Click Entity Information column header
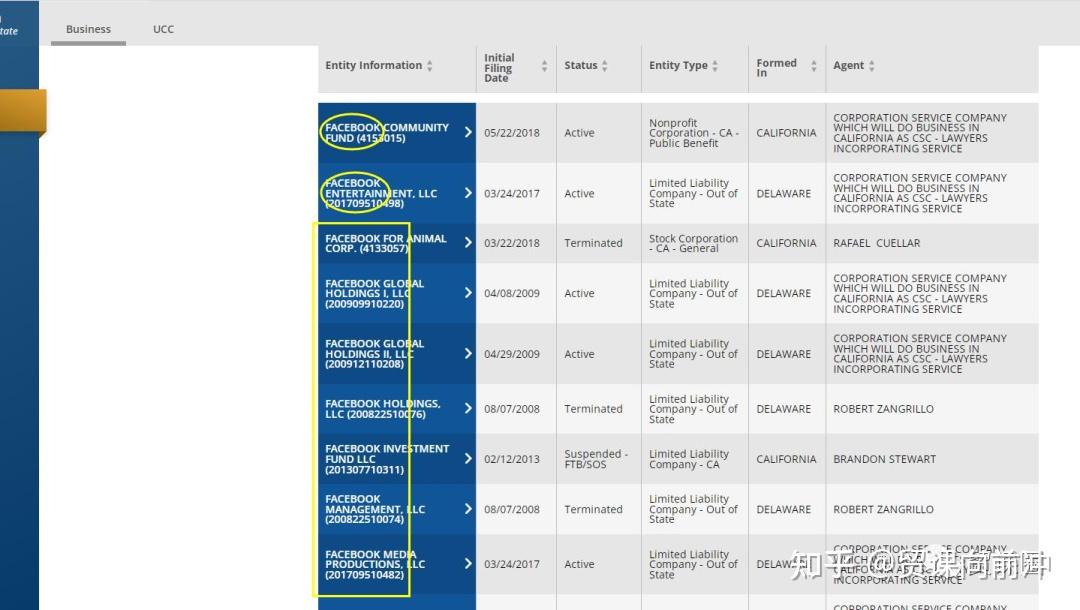This screenshot has width=1080, height=610. point(373,65)
